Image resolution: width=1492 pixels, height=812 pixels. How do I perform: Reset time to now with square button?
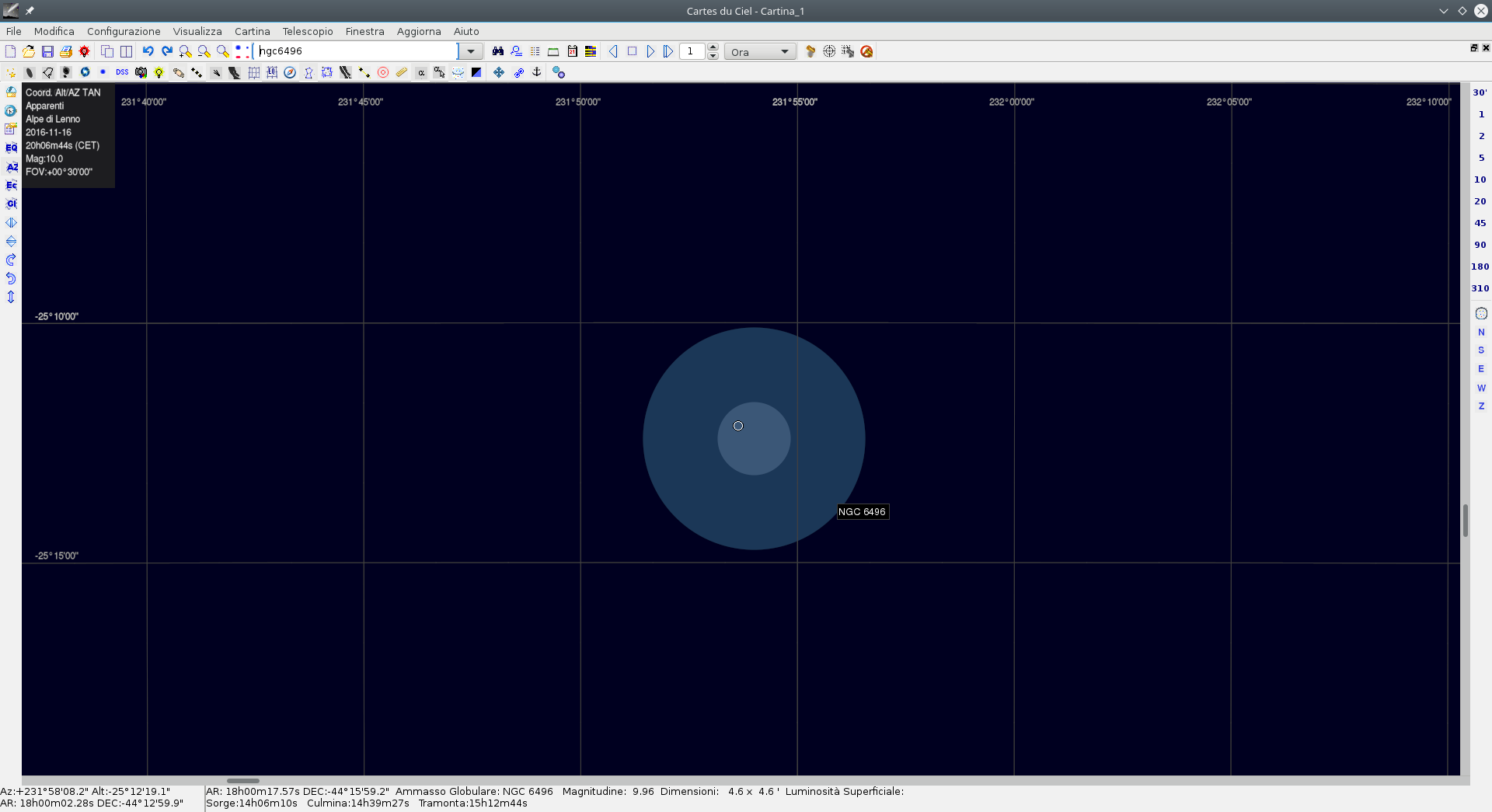coord(632,51)
